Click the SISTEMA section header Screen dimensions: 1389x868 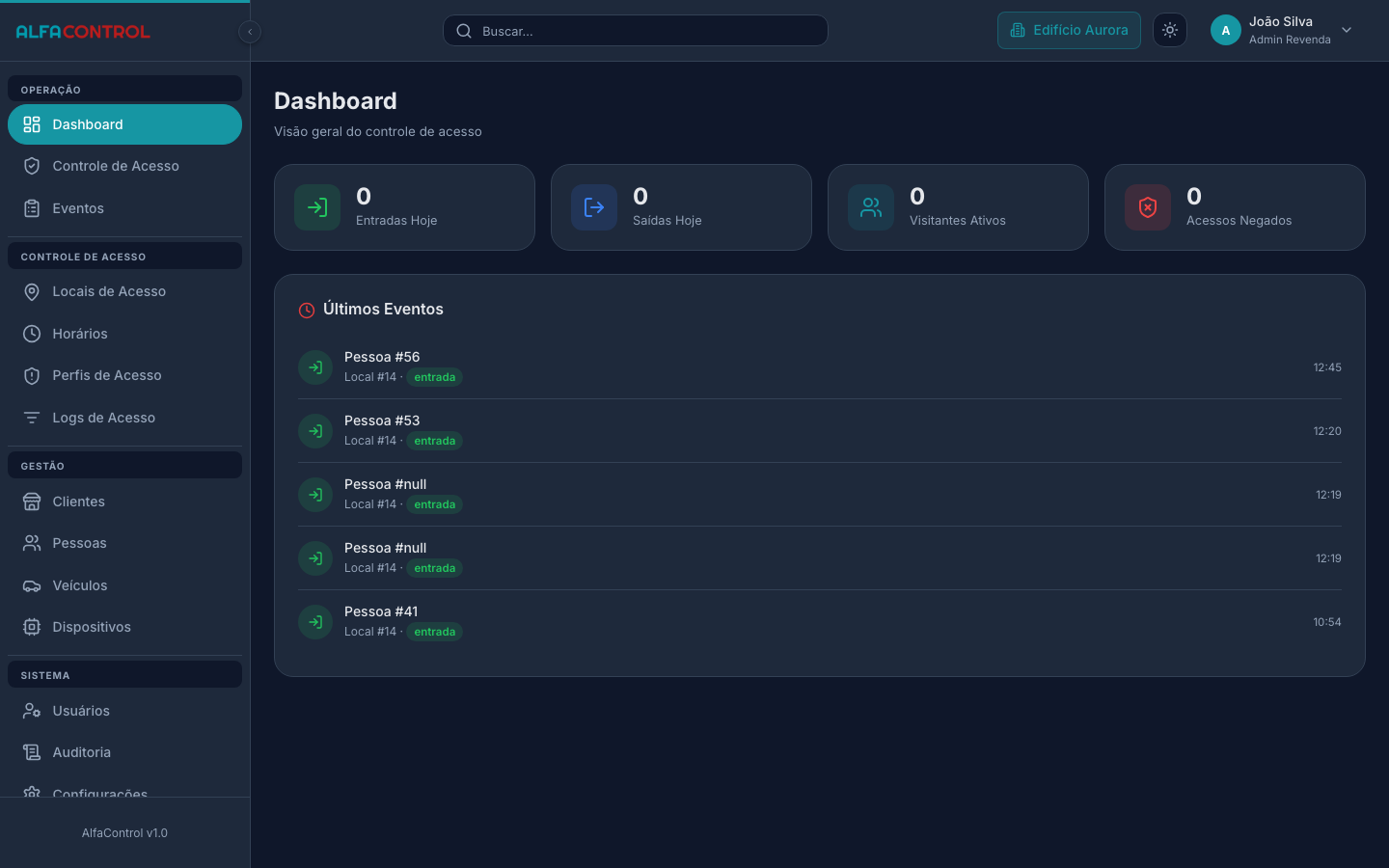click(124, 674)
